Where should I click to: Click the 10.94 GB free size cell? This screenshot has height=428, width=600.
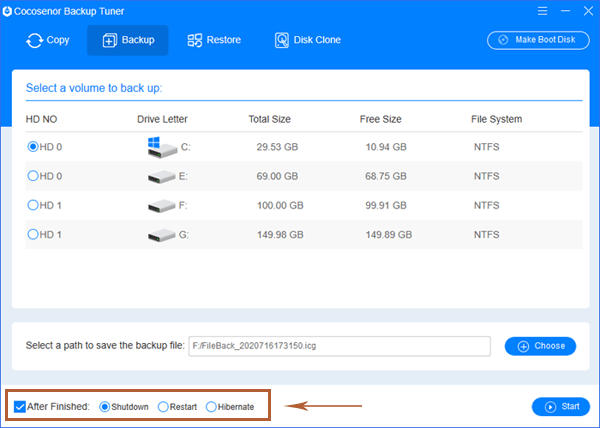click(x=386, y=147)
